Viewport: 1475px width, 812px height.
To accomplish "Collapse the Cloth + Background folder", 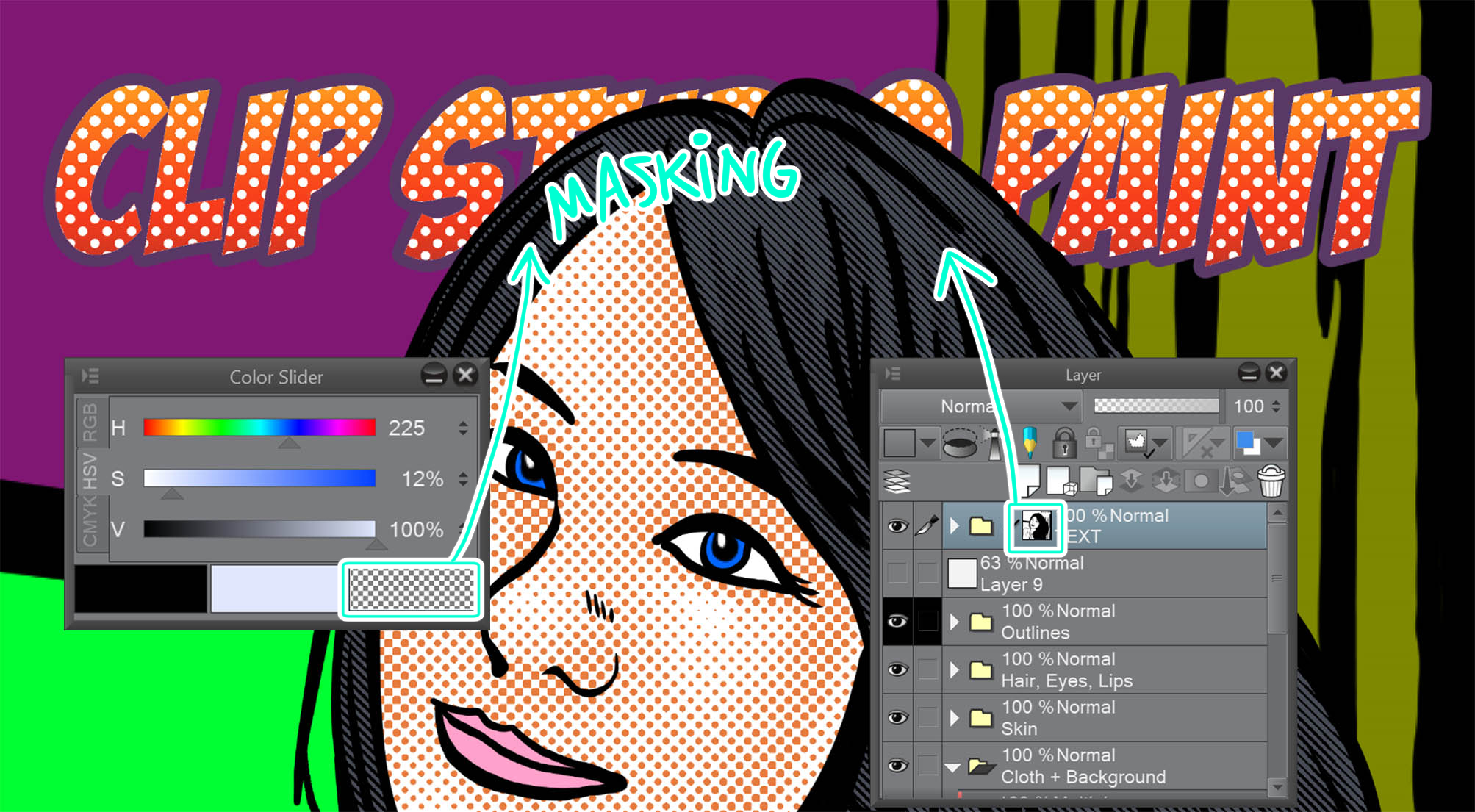I will coord(953,767).
